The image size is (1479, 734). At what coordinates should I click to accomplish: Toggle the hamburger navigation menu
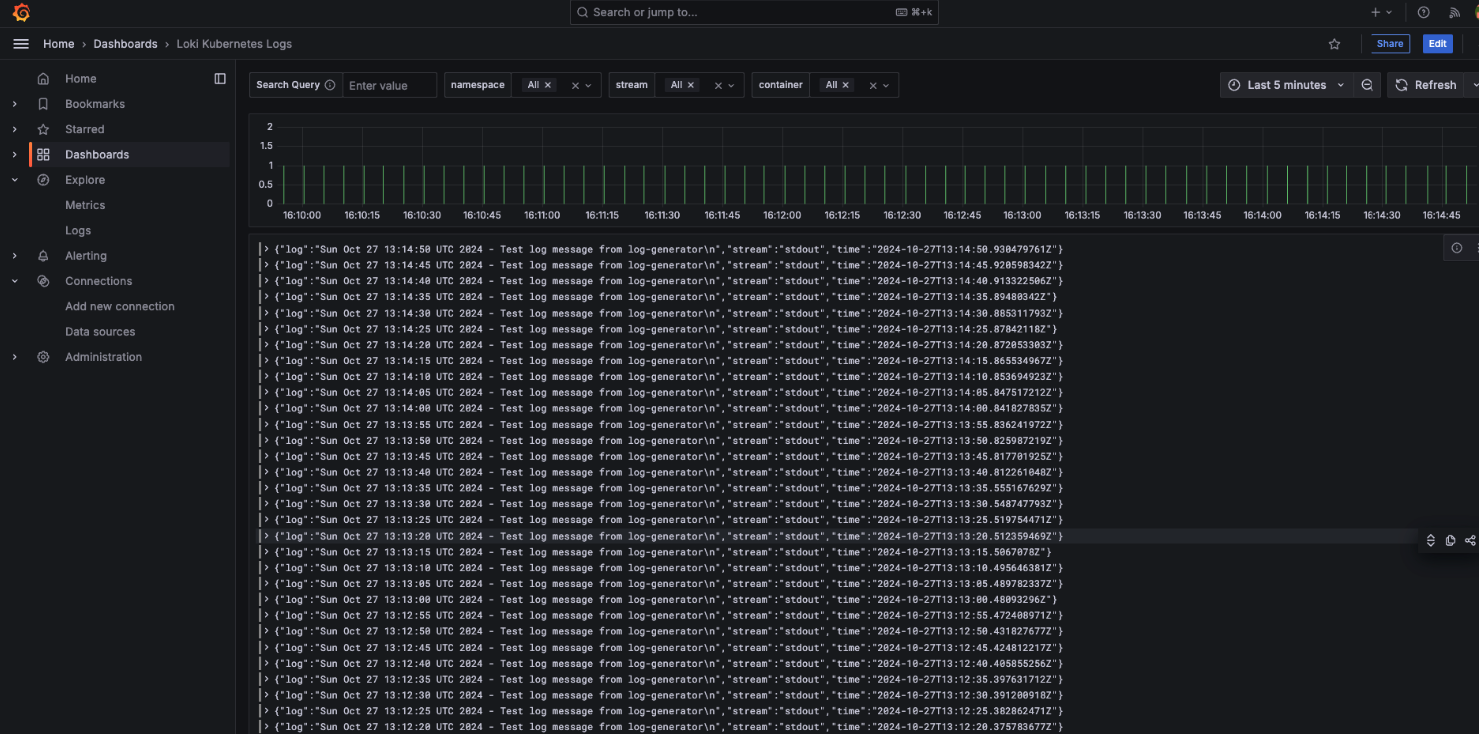[21, 44]
